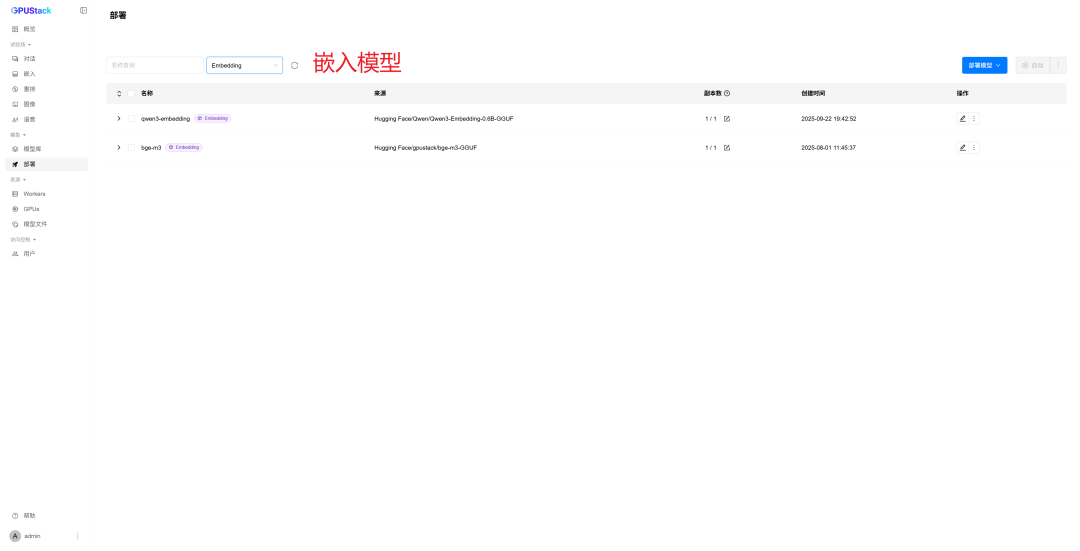Select the qwen3-embedding row checkbox
The image size is (1080, 551).
(131, 118)
